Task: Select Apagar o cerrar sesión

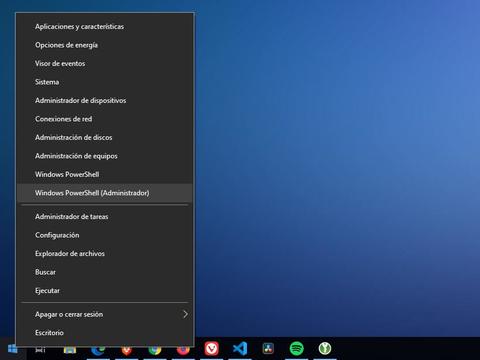Action: tap(105, 314)
